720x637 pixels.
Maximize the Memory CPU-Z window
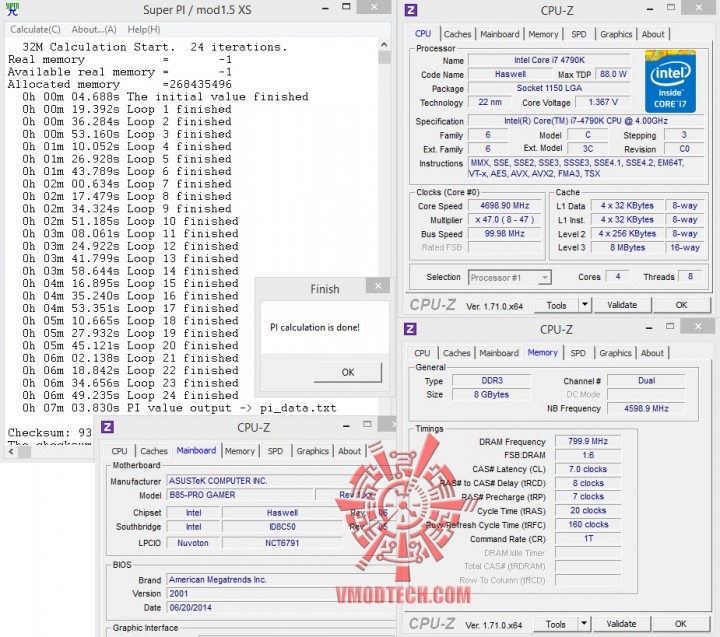(670, 327)
